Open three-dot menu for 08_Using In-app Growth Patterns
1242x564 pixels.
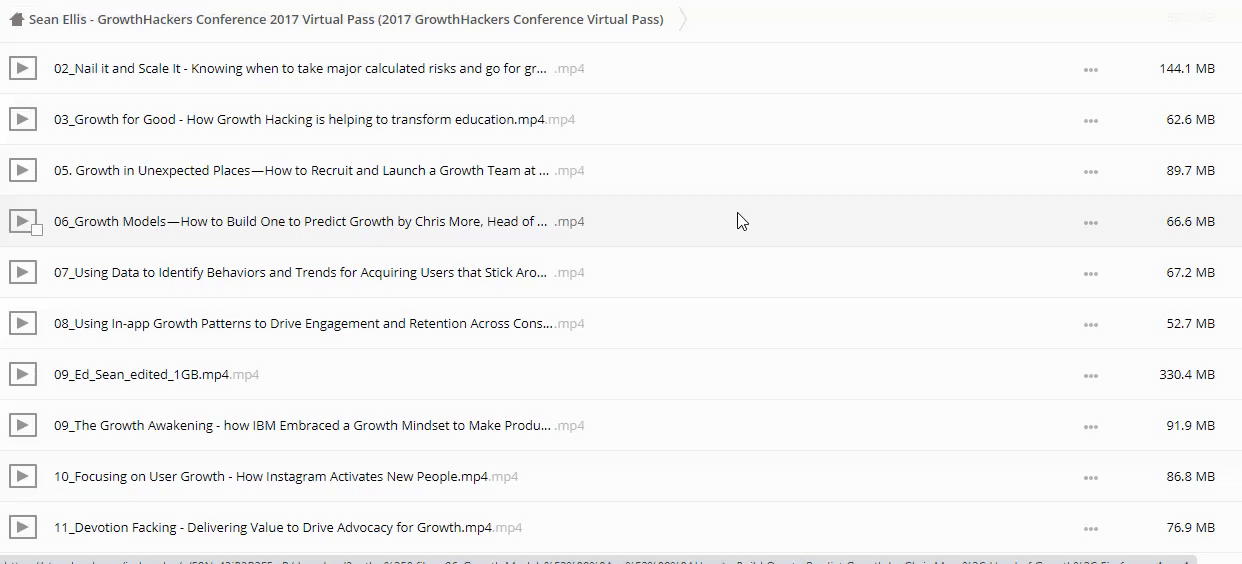click(1090, 325)
